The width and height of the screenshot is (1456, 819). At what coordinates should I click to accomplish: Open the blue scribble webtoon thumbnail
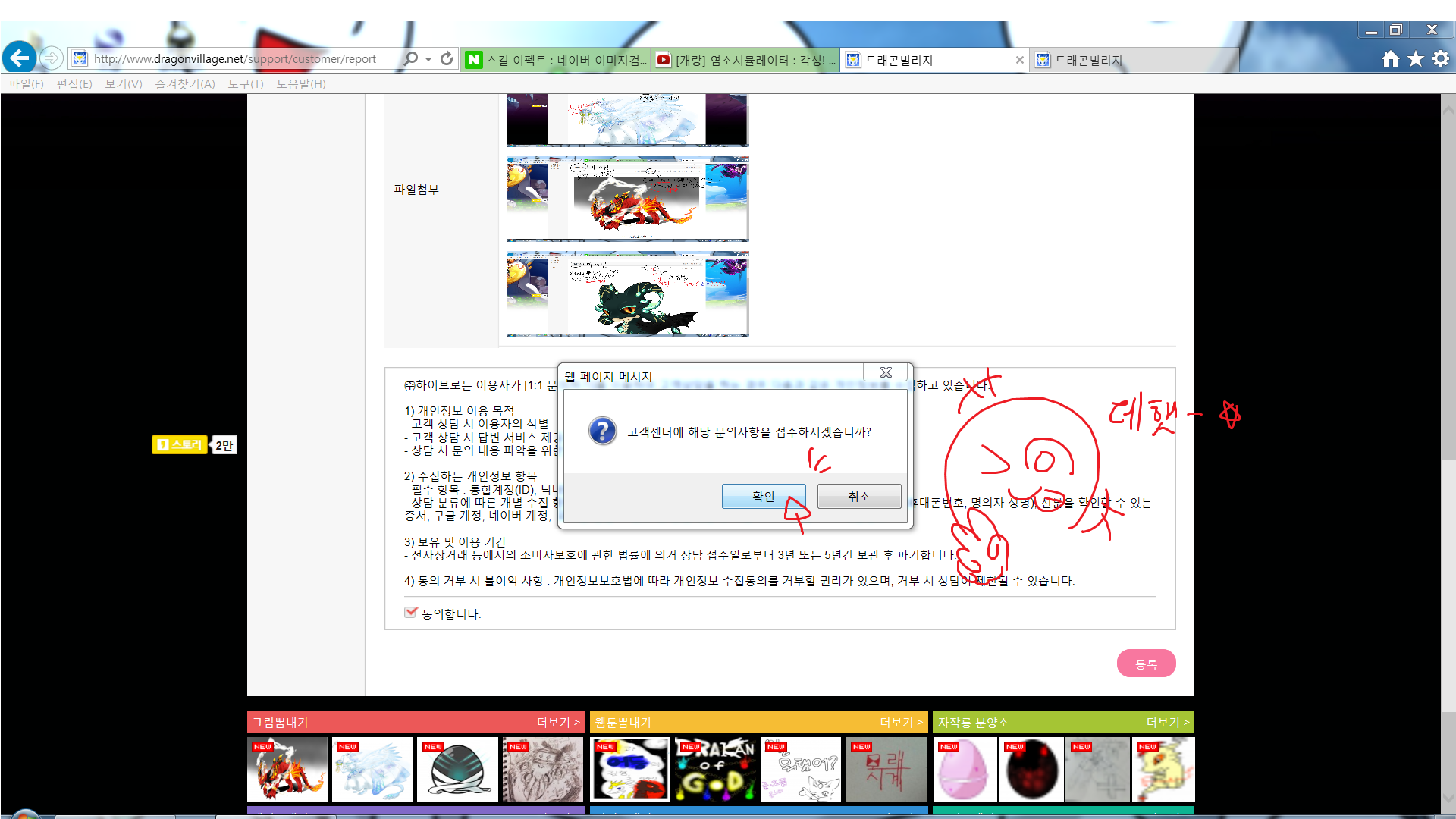click(630, 769)
